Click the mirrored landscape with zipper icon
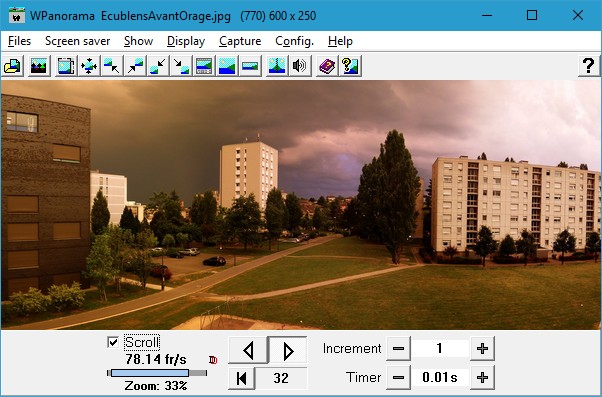The width and height of the screenshot is (602, 397). 276,66
